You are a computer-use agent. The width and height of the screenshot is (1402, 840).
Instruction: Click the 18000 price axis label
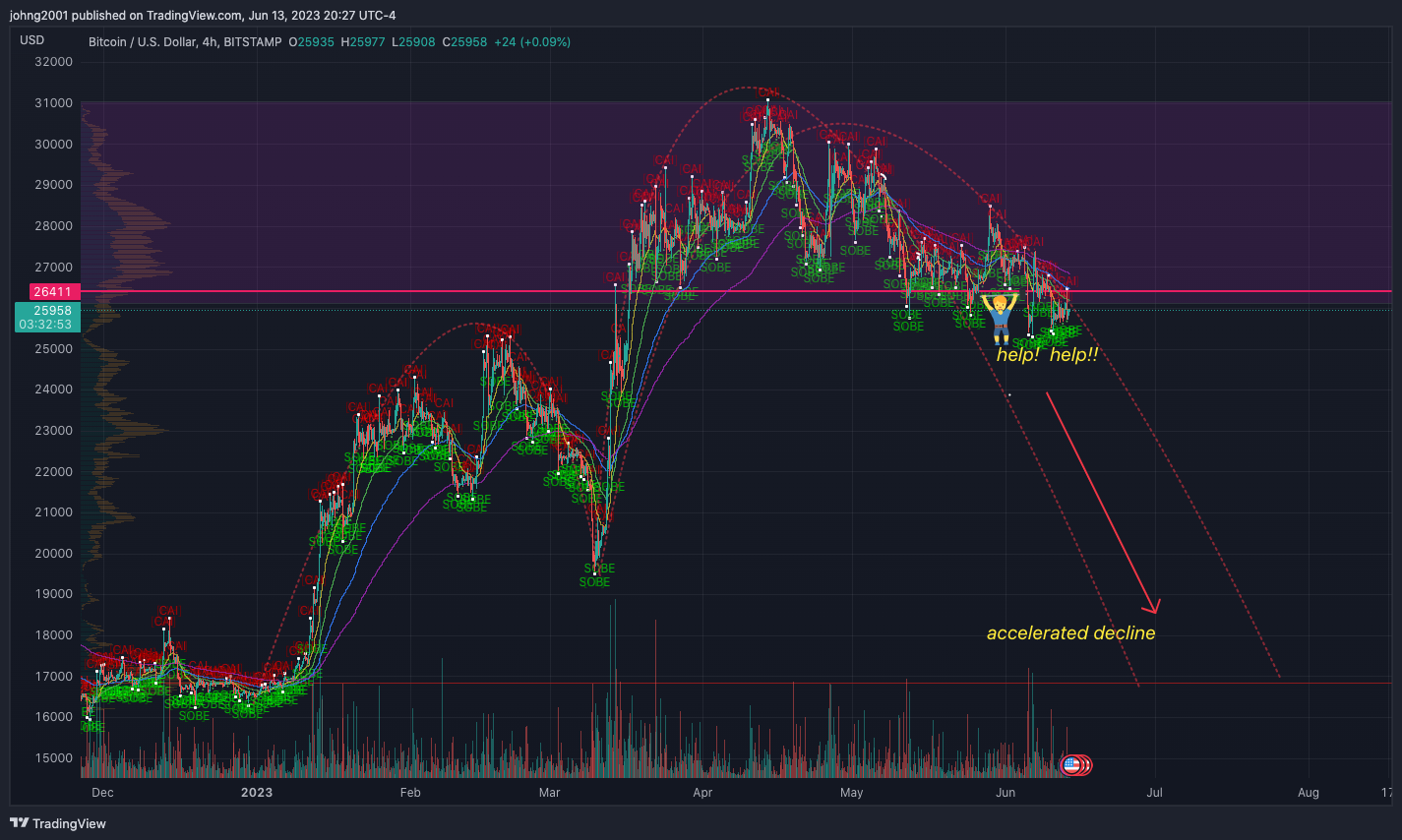tap(53, 635)
